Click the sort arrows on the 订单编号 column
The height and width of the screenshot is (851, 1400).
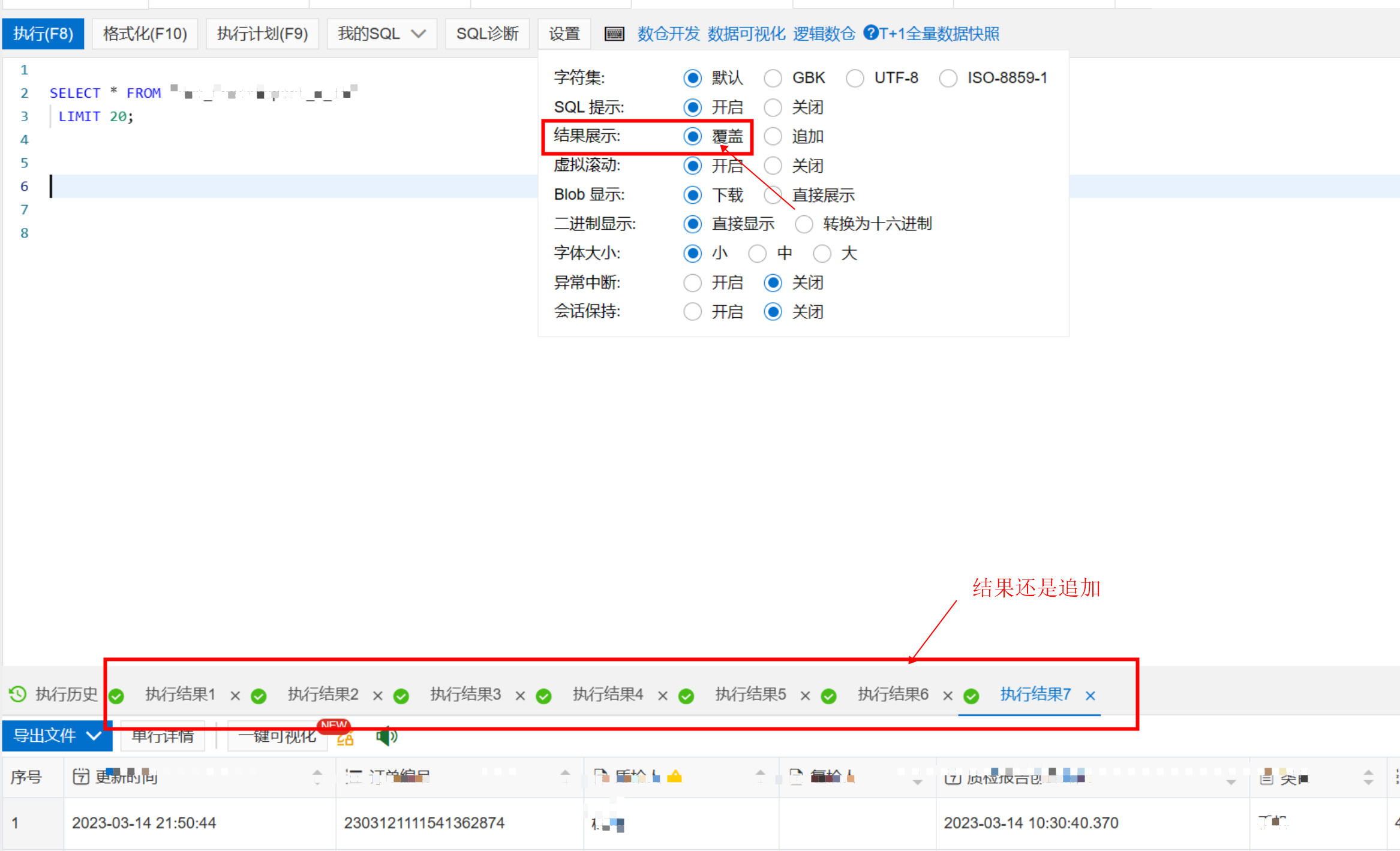565,777
